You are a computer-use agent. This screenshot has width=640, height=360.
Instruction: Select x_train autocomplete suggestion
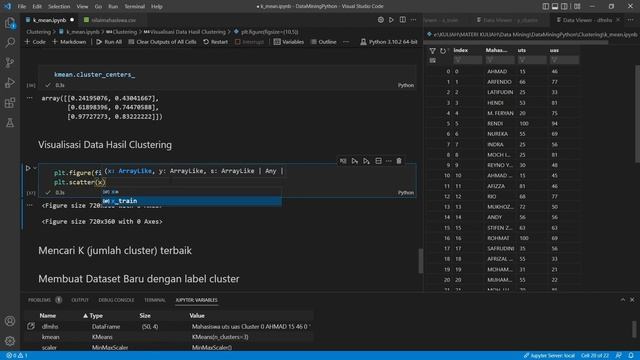191,201
